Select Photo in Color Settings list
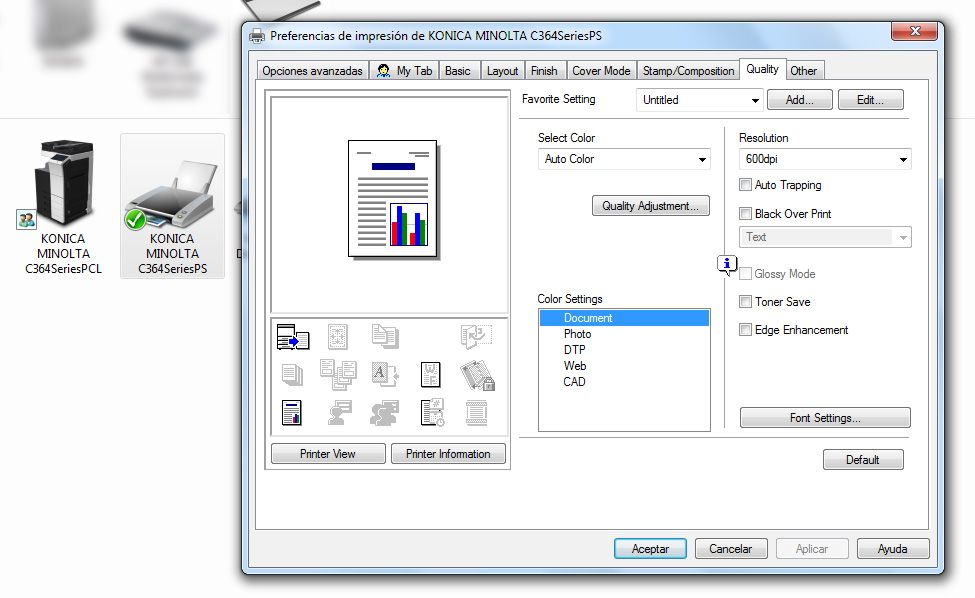The width and height of the screenshot is (975, 598). click(x=624, y=334)
